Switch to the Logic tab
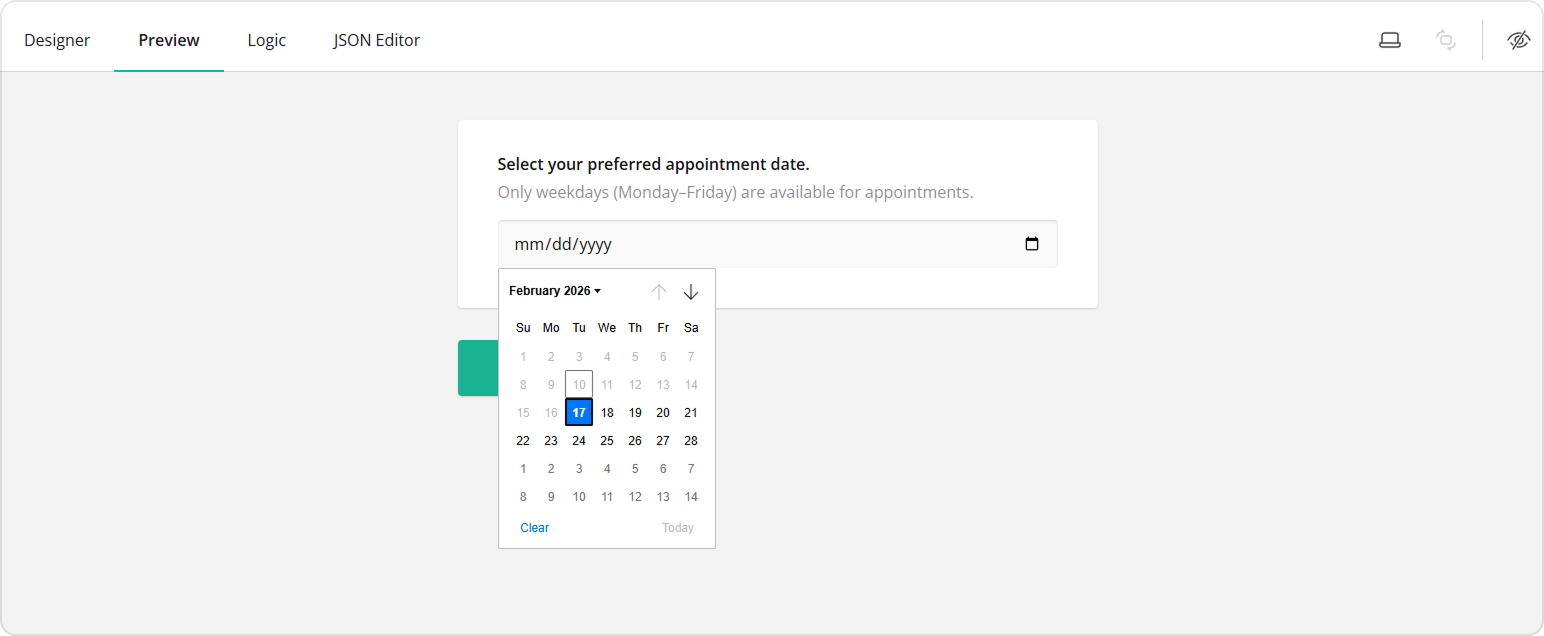This screenshot has height=636, width=1544. click(266, 40)
